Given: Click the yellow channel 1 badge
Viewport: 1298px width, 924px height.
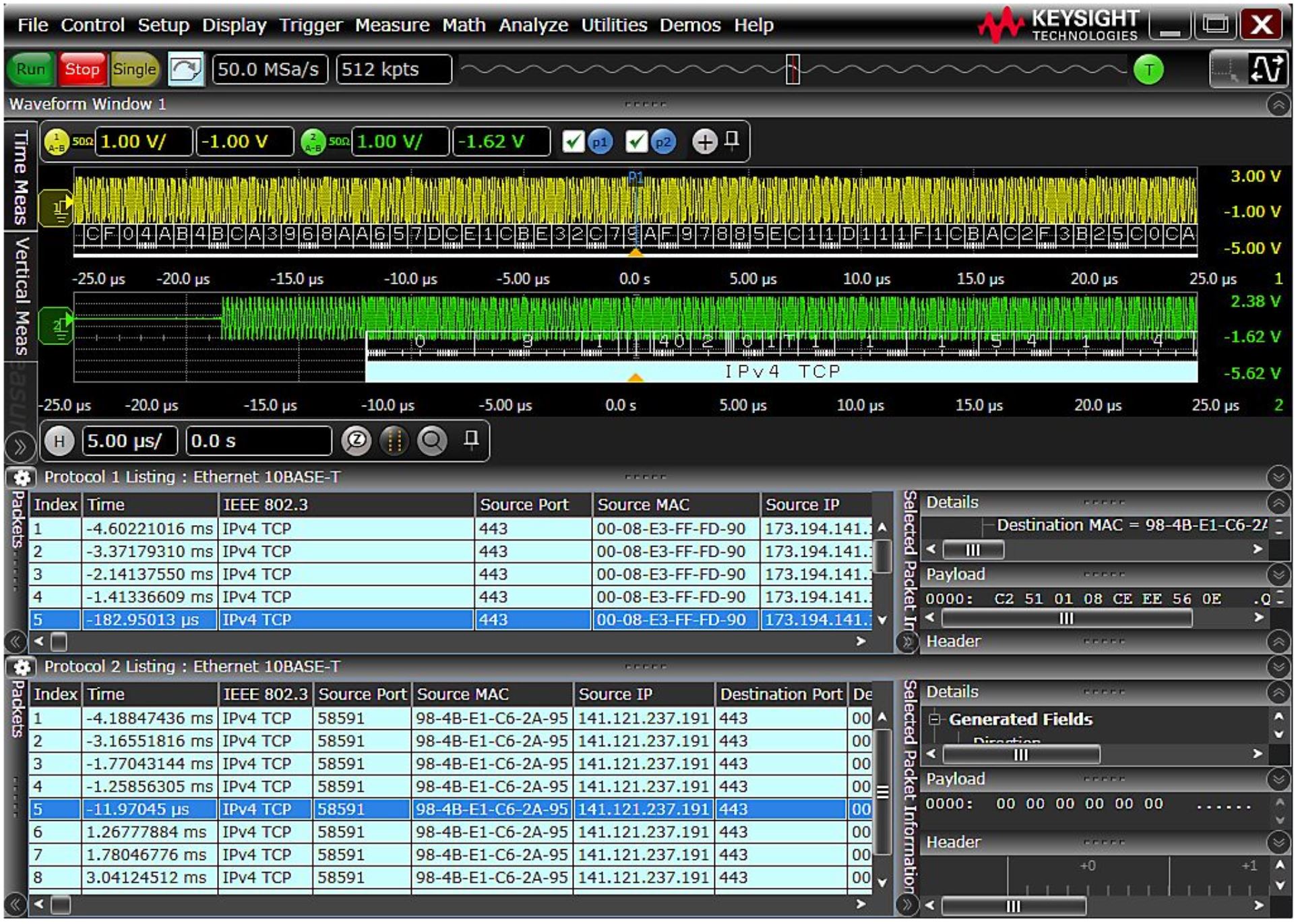Looking at the screenshot, I should coord(57,142).
